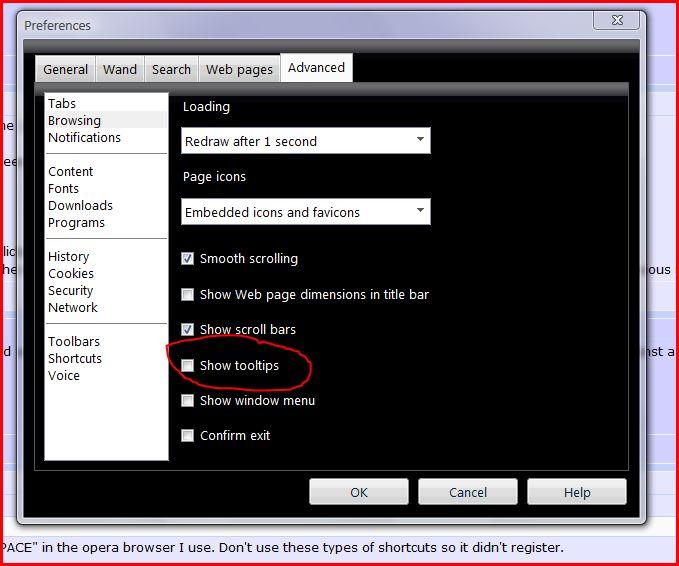Click the Cancel button
Viewport: 679px width, 566px height.
(467, 492)
